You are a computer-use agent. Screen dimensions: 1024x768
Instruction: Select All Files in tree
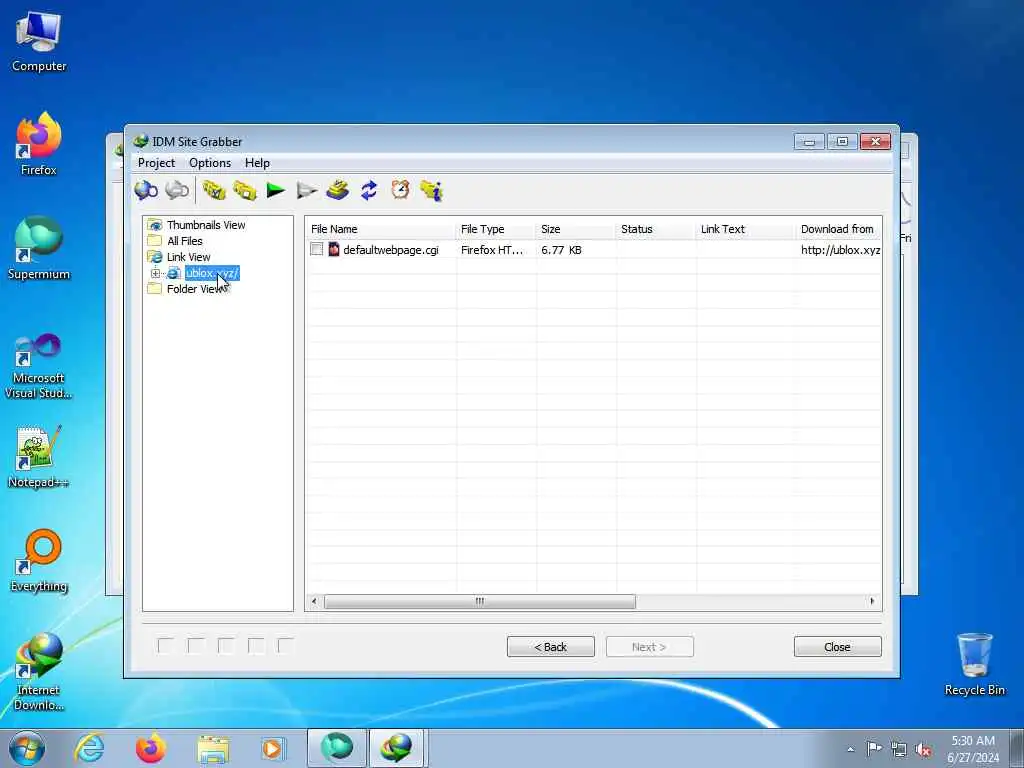point(185,241)
